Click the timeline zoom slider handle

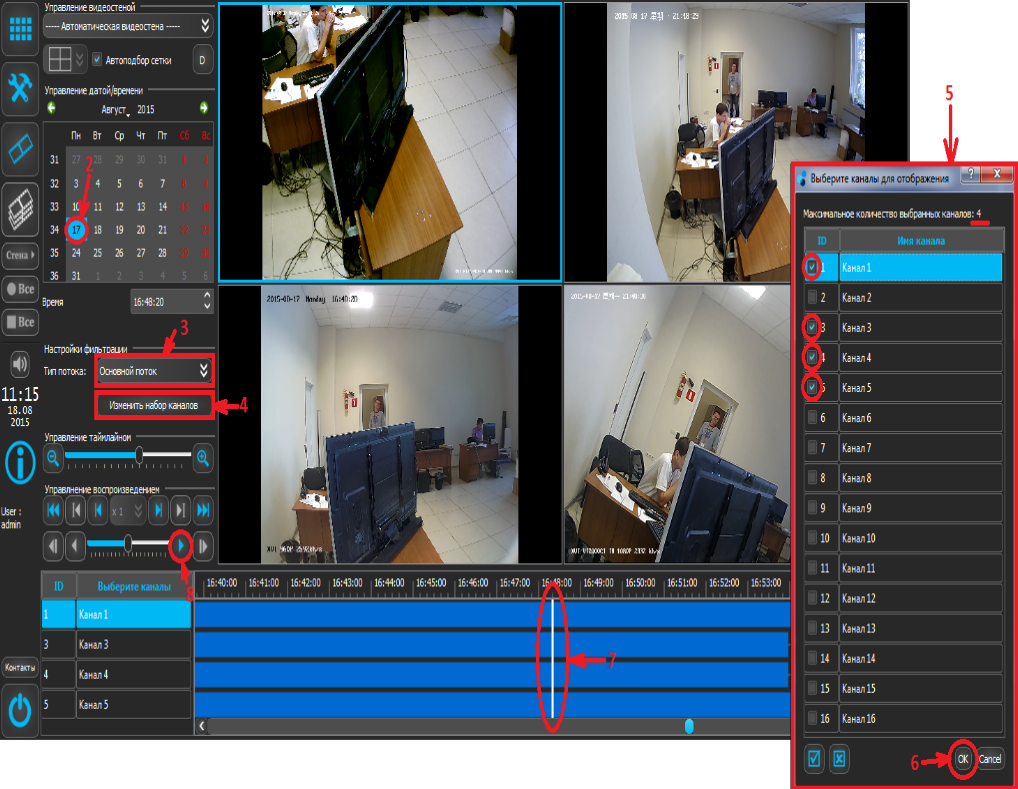(140, 456)
